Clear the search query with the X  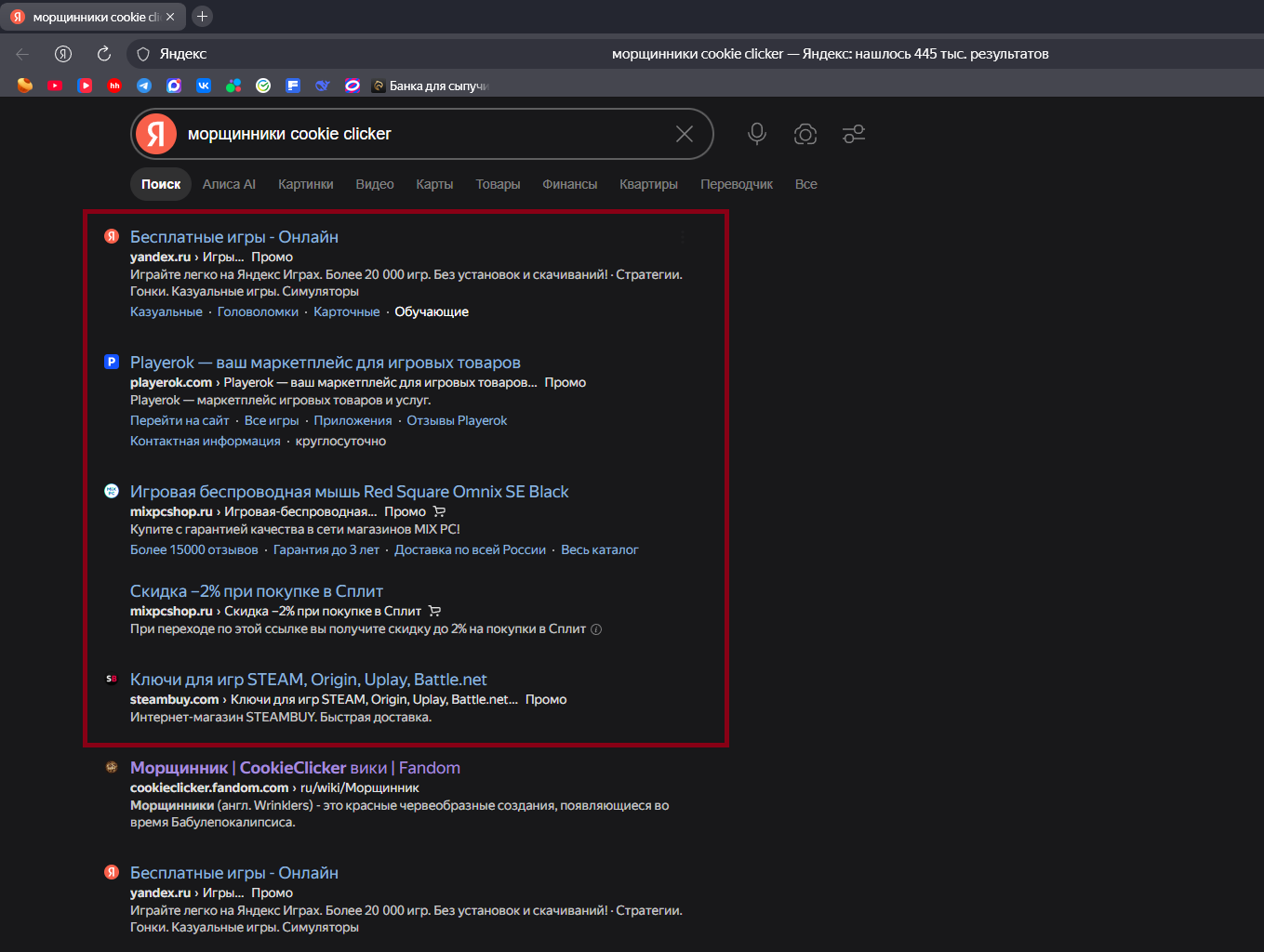[685, 134]
